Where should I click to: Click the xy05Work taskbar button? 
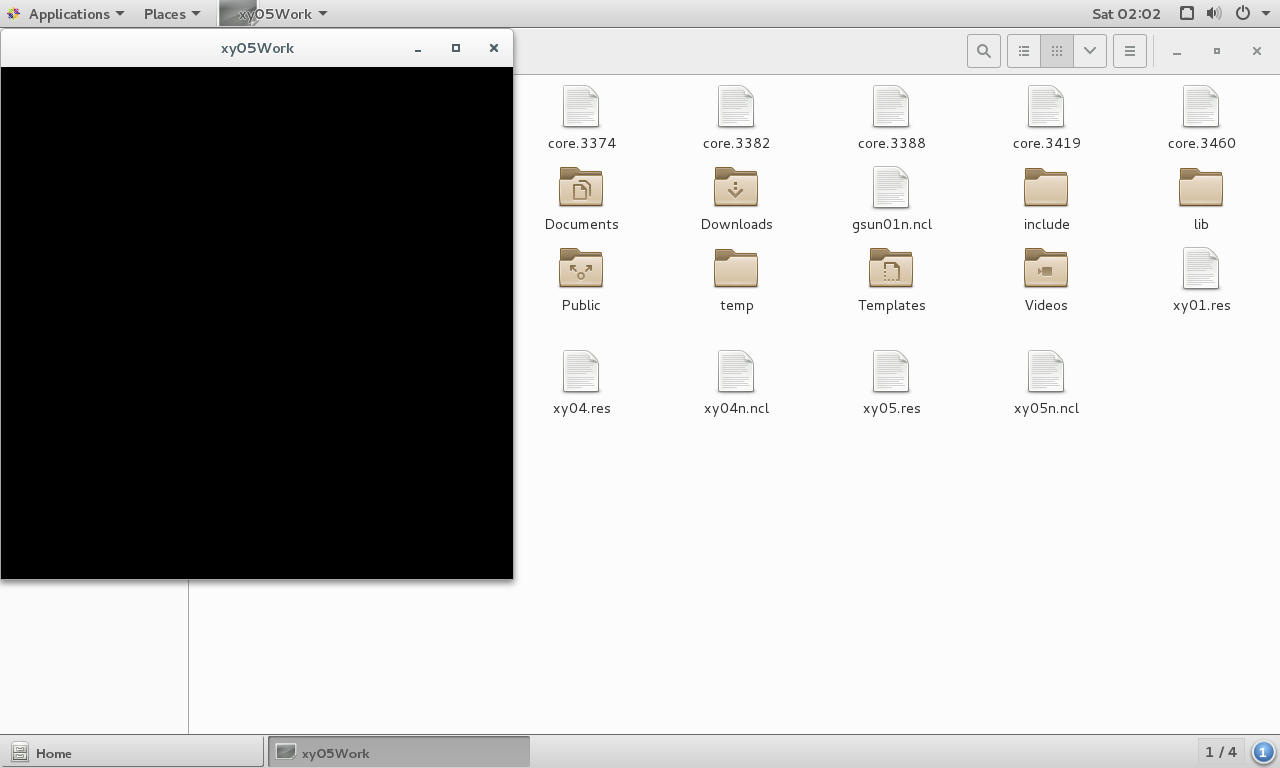(x=398, y=753)
